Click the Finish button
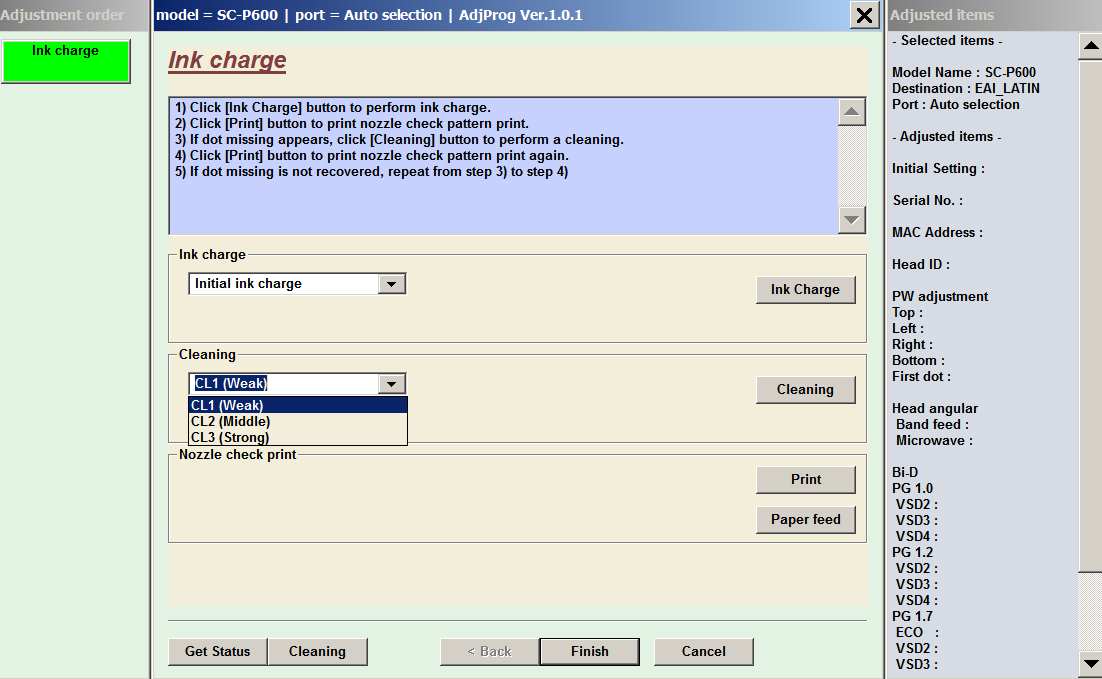Screen dimensions: 1102x679 pyautogui.click(x=590, y=652)
